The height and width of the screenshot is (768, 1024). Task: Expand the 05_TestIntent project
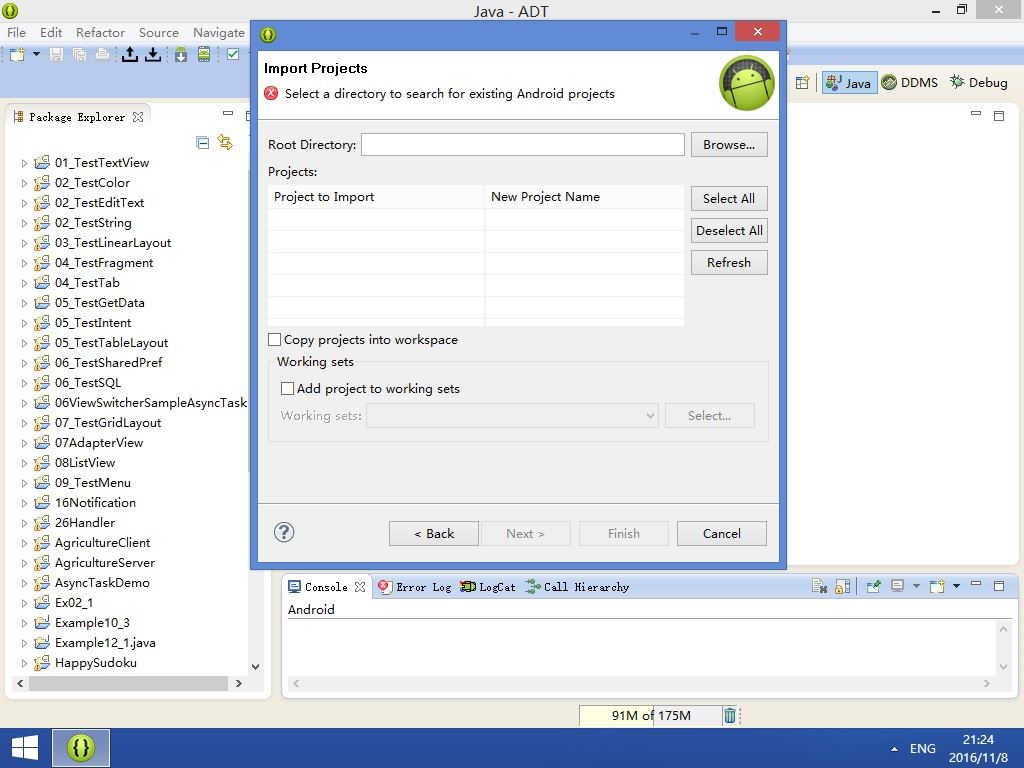(24, 323)
